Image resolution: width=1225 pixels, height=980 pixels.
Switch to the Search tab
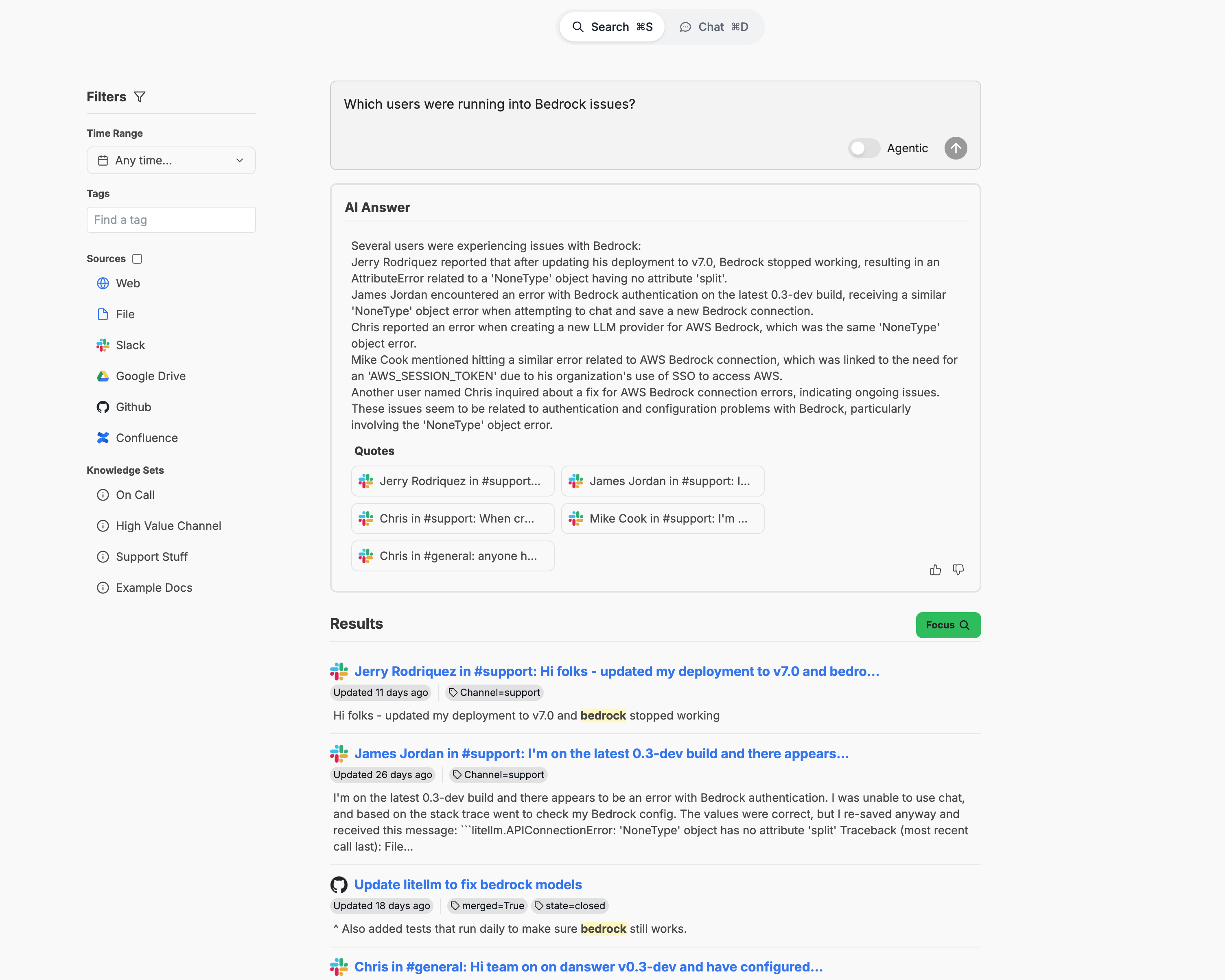point(611,26)
